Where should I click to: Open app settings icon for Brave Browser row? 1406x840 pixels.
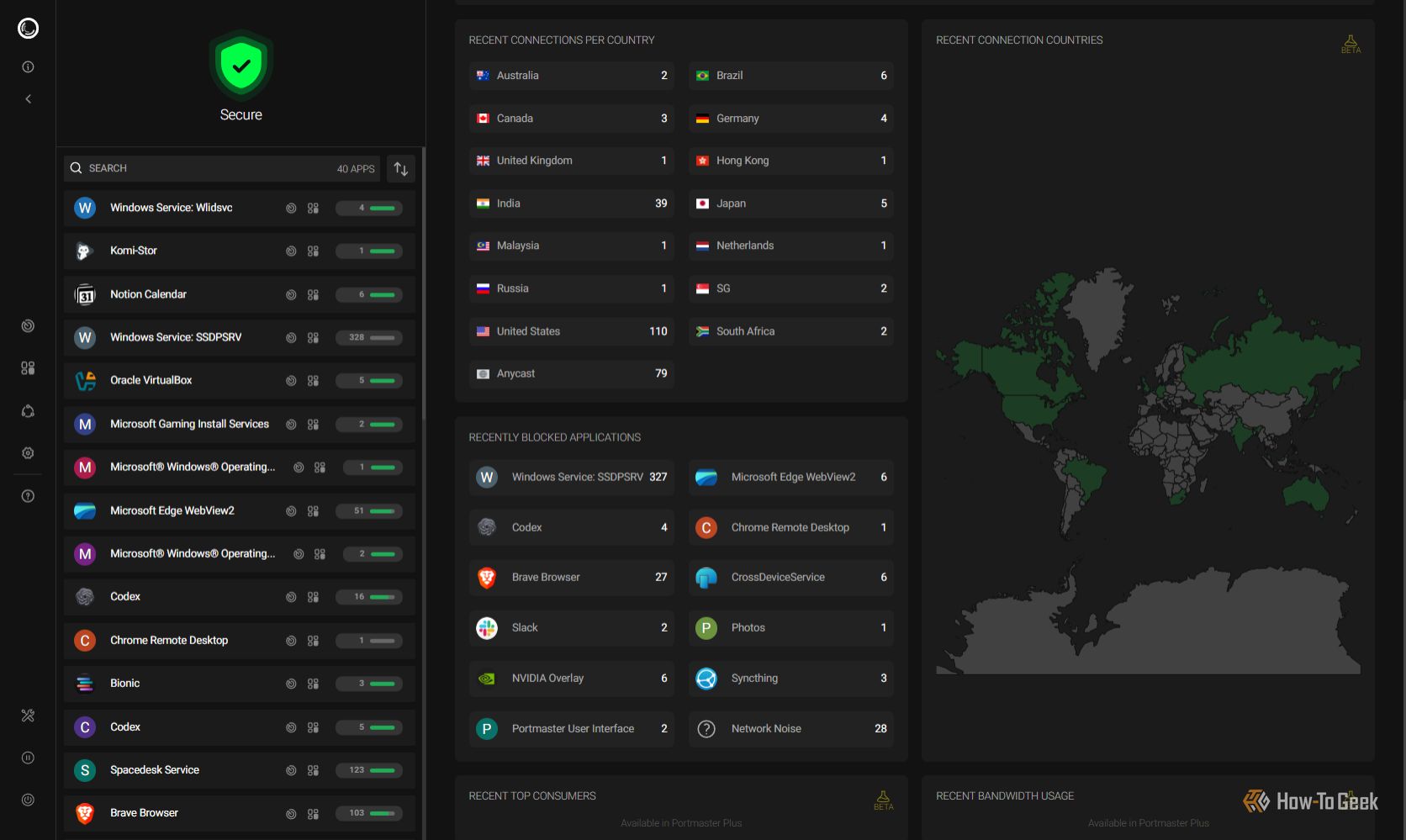tap(313, 814)
